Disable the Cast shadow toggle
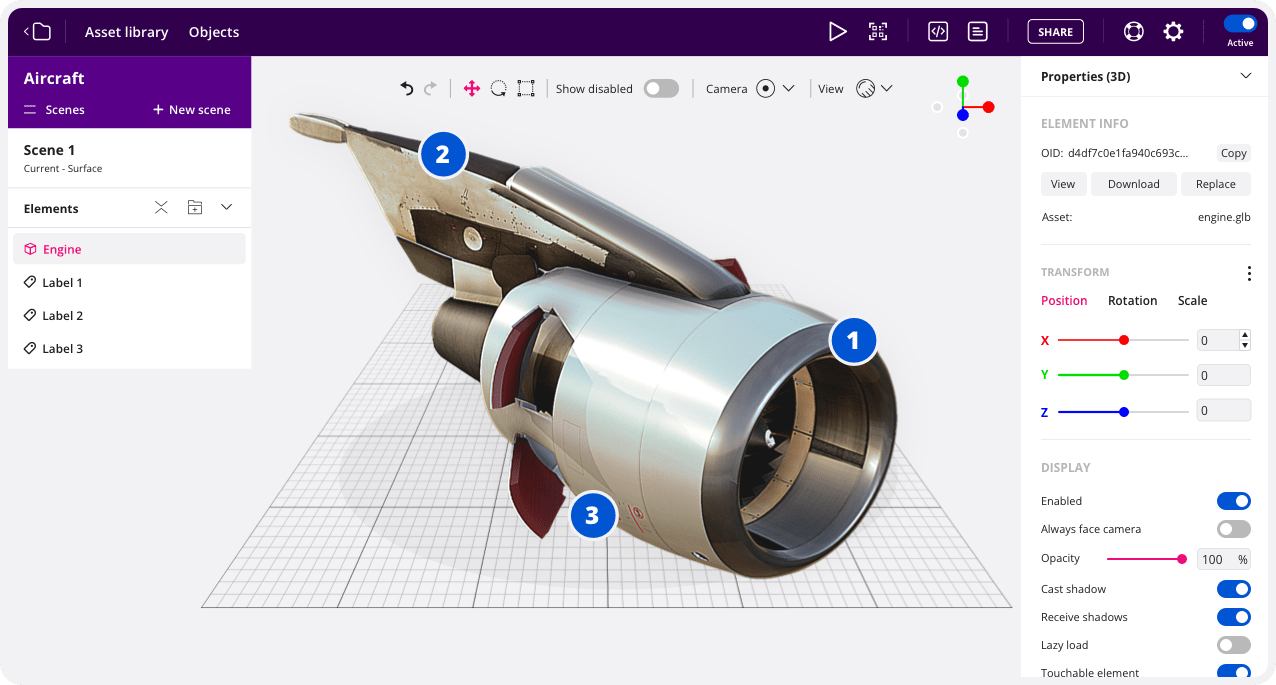The image size is (1276, 685). pyautogui.click(x=1233, y=589)
